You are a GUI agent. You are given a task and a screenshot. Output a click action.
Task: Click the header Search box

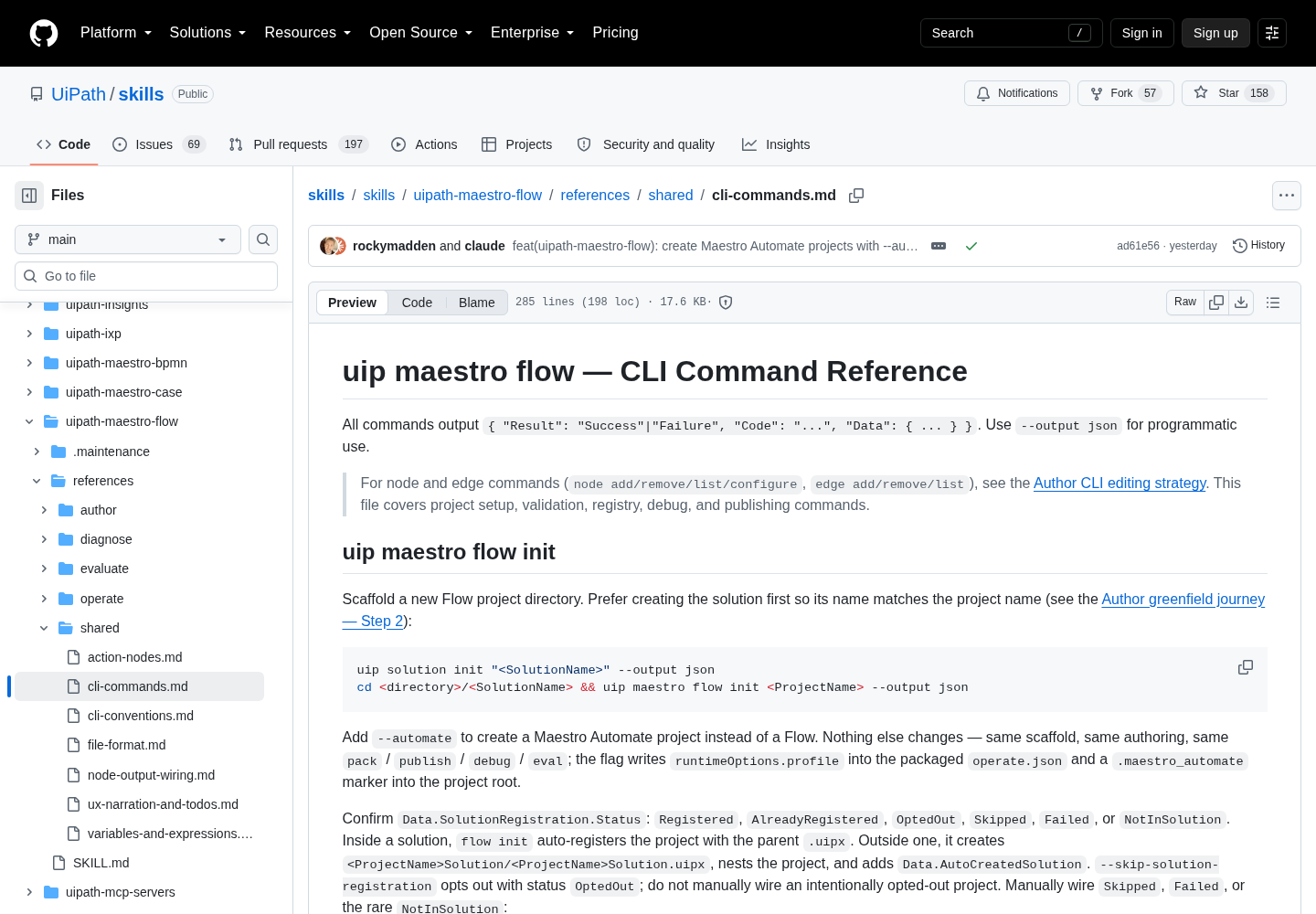coord(1011,33)
